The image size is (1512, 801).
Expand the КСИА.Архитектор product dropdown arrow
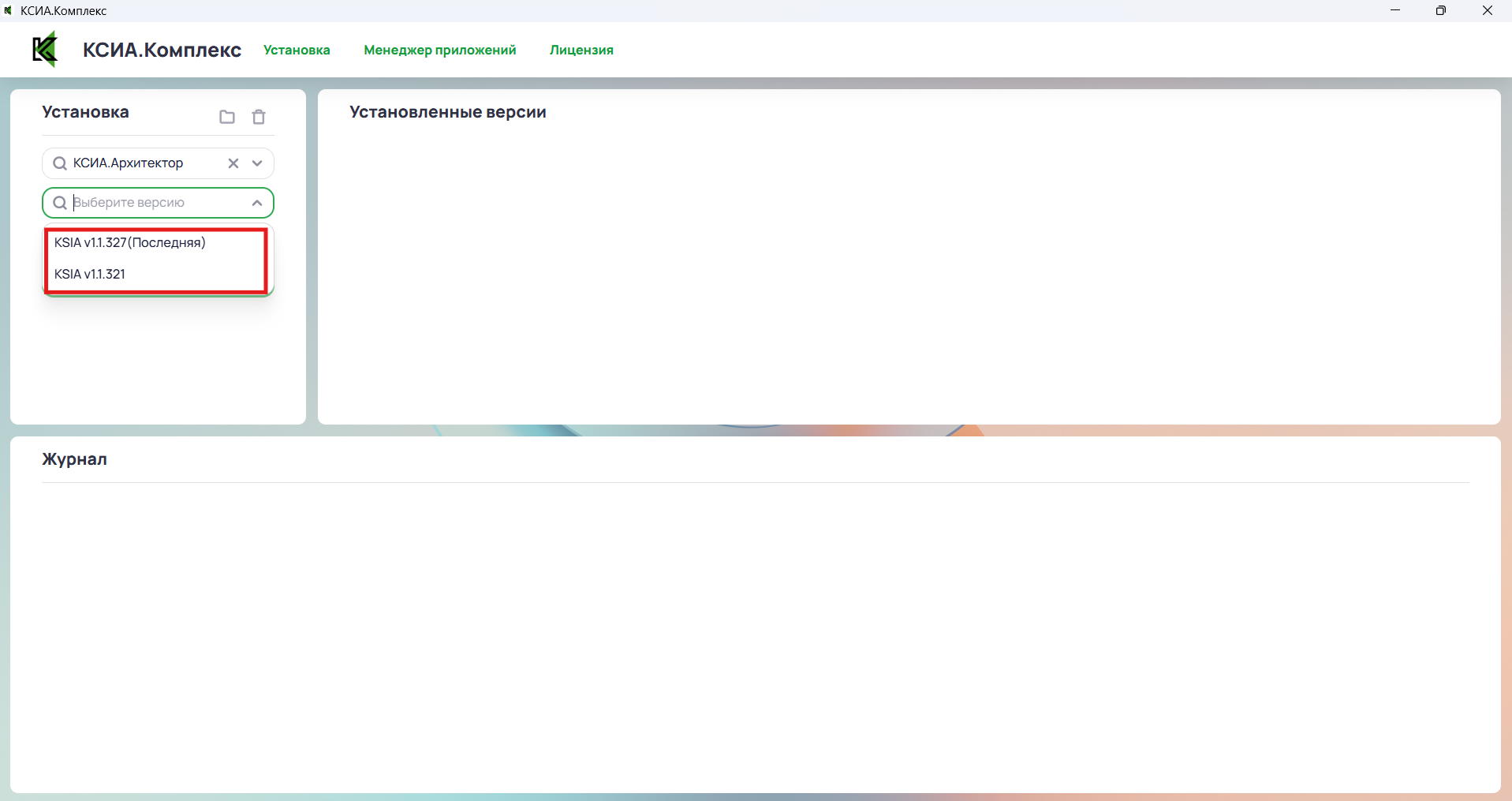(x=257, y=163)
